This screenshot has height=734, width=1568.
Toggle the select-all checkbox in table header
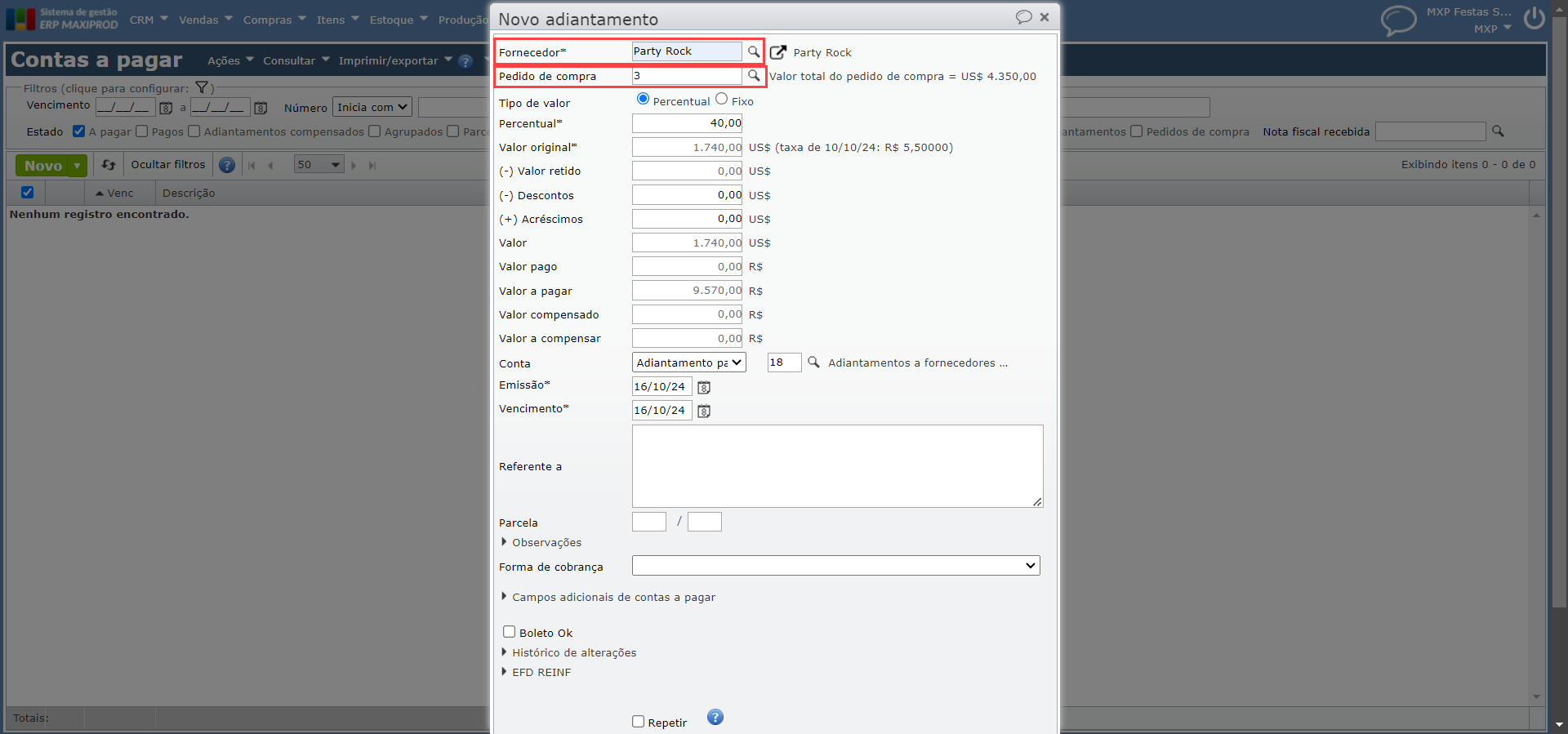(x=27, y=192)
